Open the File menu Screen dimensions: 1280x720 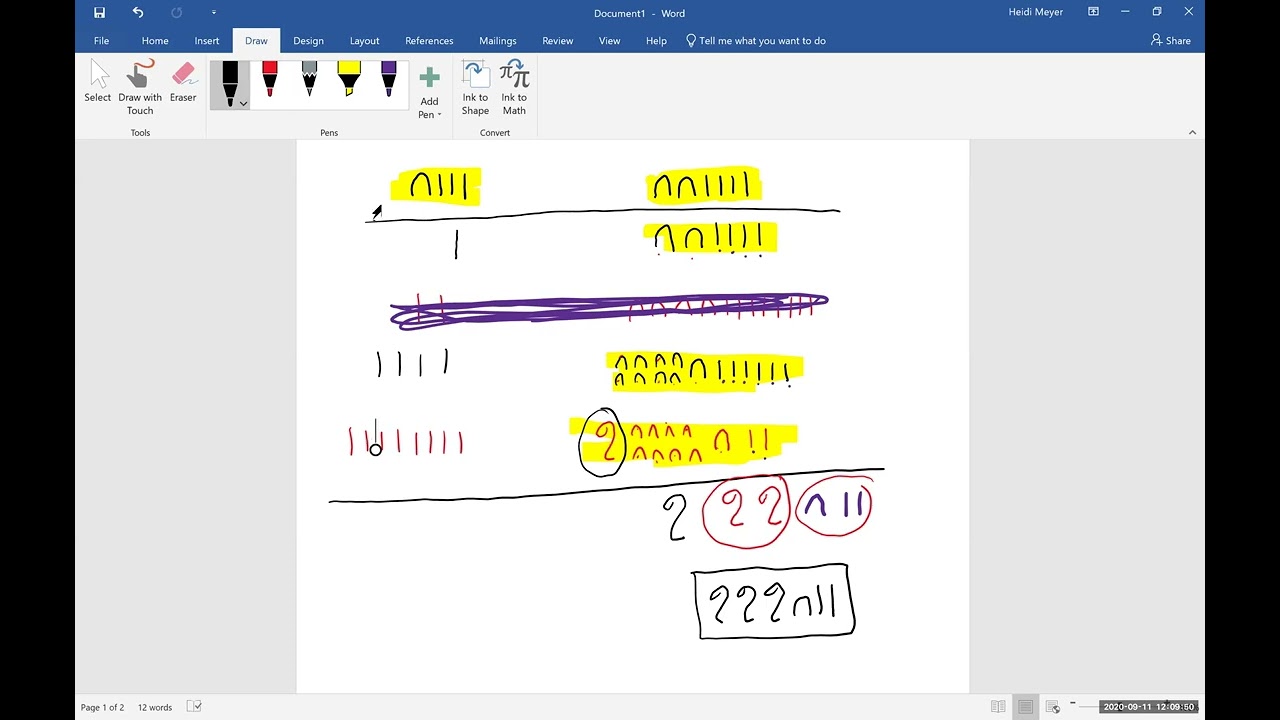(x=101, y=41)
